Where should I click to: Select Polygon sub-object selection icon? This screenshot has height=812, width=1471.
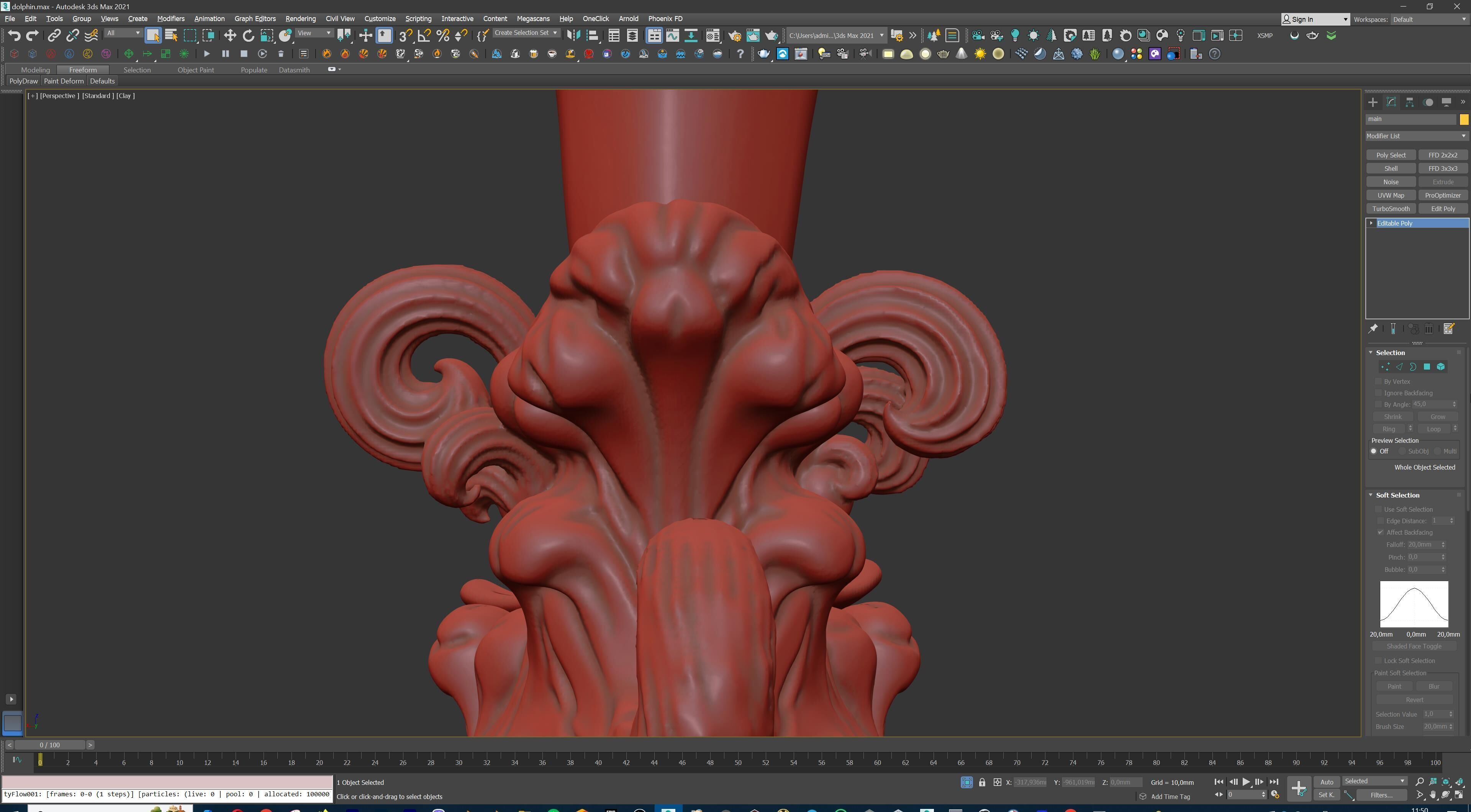tap(1427, 367)
